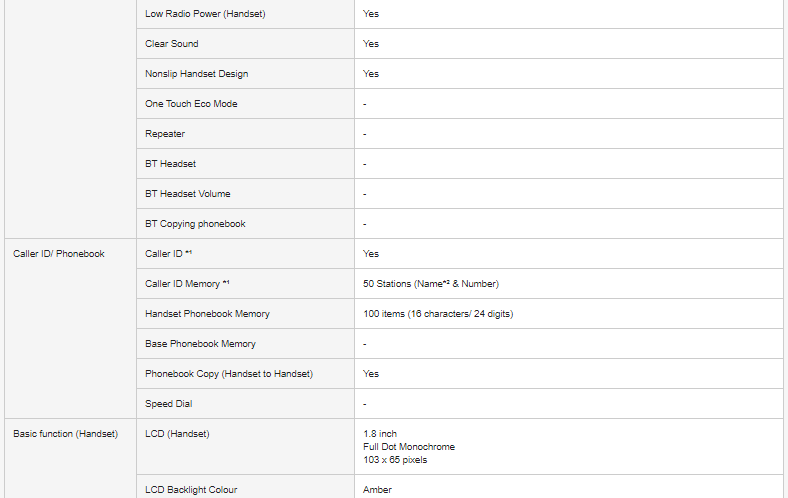
Task: Click the BT Headset Volume label
Action: (x=188, y=194)
